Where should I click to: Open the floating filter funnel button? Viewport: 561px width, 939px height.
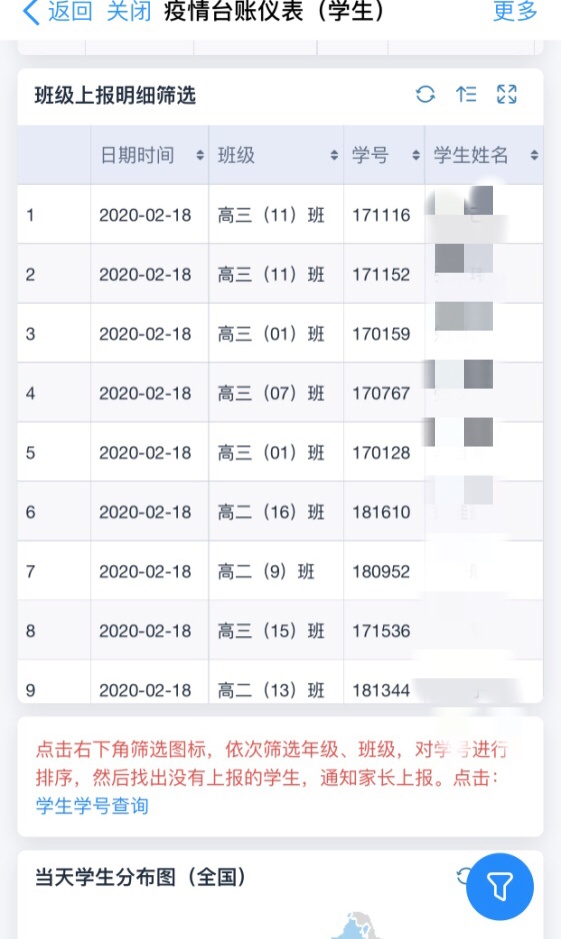tap(500, 886)
